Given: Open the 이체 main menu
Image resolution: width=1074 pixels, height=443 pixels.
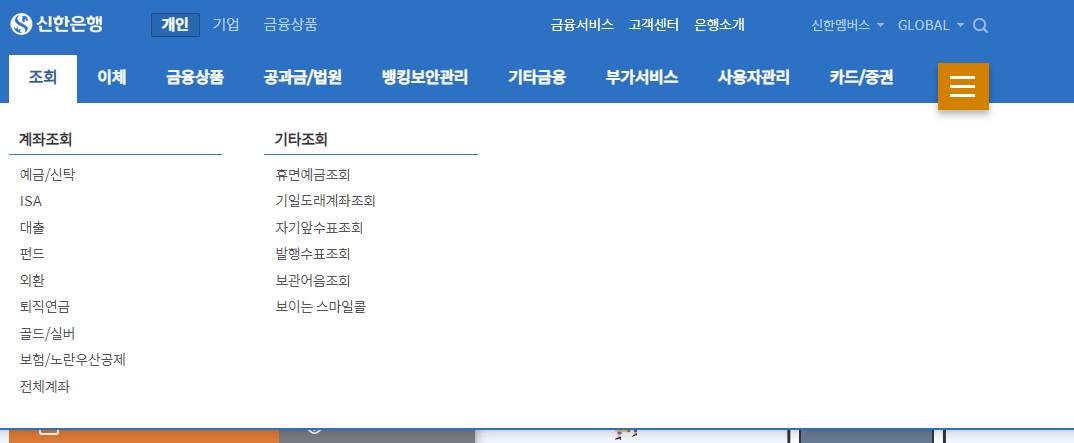Looking at the screenshot, I should coord(112,78).
